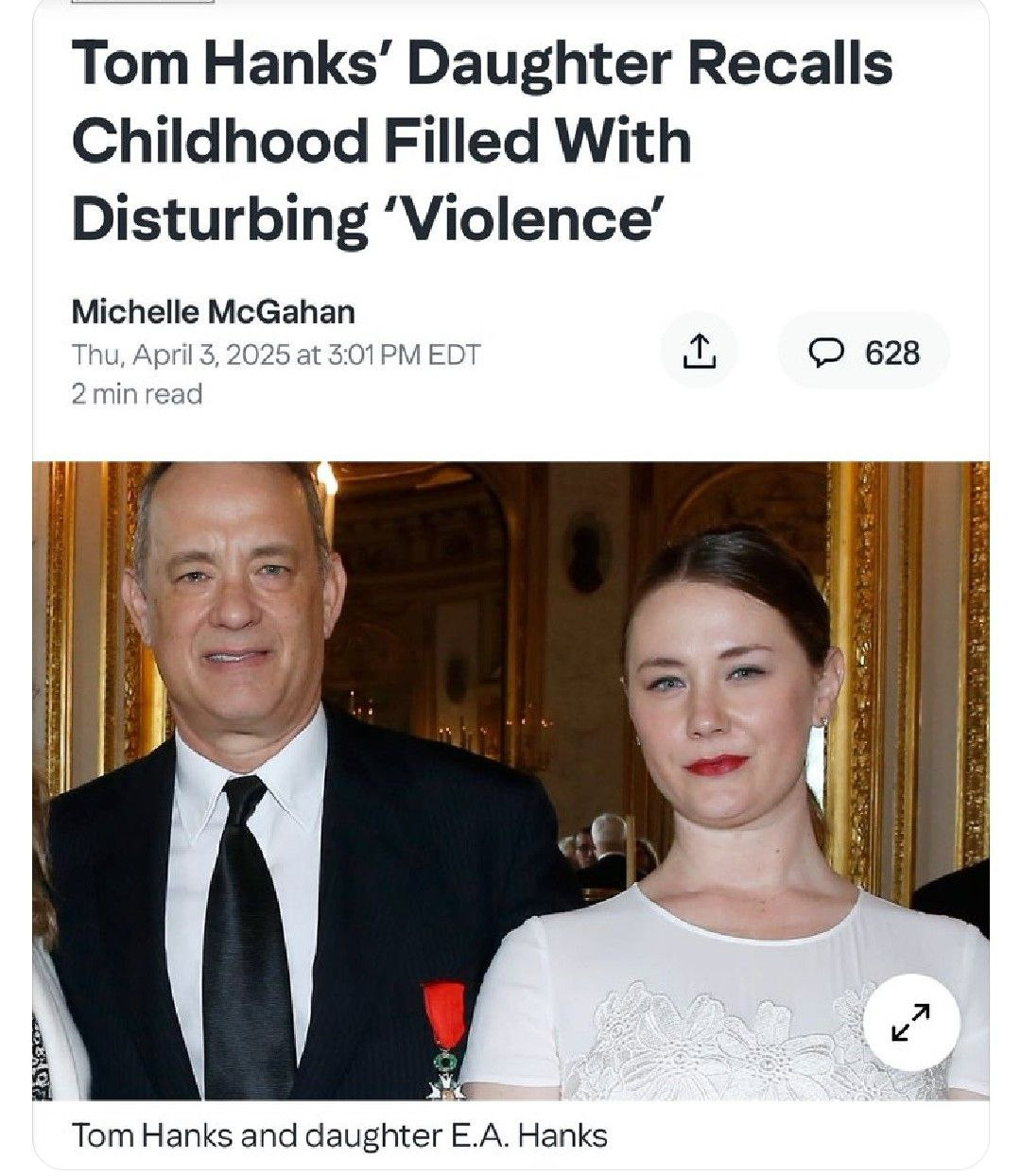Open the article photo of the pair
The height and width of the screenshot is (1176, 1021).
click(x=510, y=781)
